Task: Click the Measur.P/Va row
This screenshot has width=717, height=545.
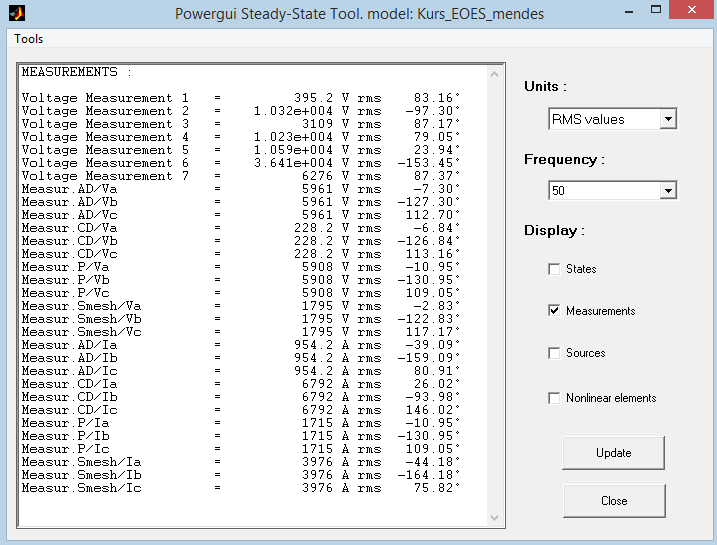Action: pyautogui.click(x=241, y=267)
